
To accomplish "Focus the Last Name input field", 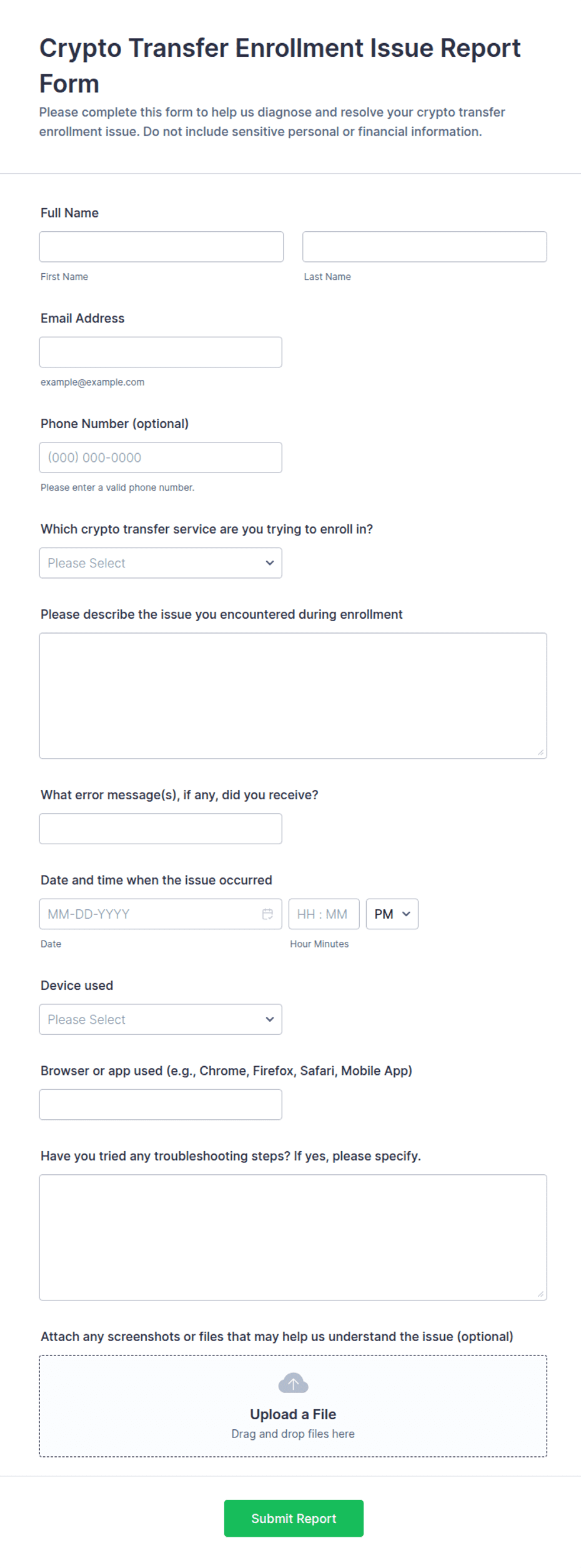I will tap(425, 247).
